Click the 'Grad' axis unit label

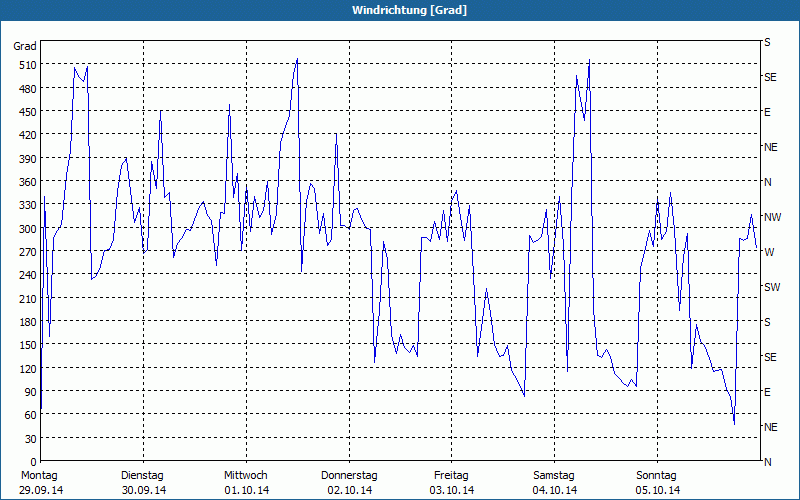coord(25,46)
